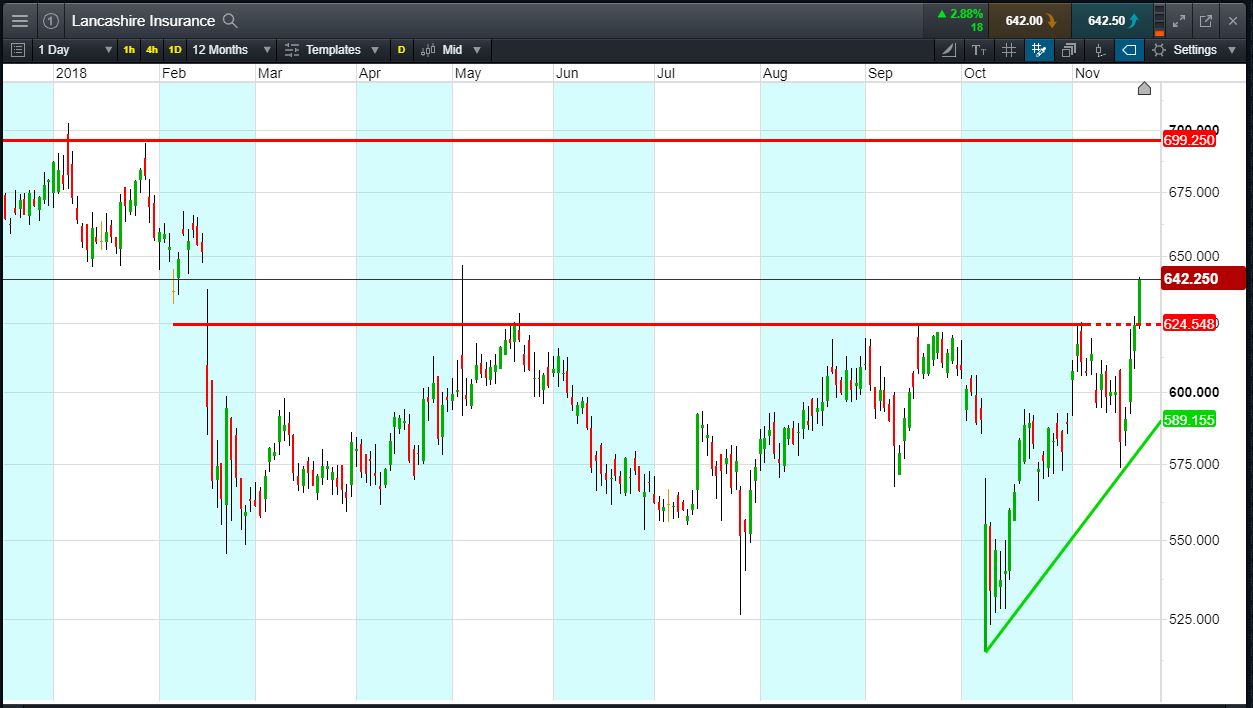Toggle the price label tag button

point(1129,49)
